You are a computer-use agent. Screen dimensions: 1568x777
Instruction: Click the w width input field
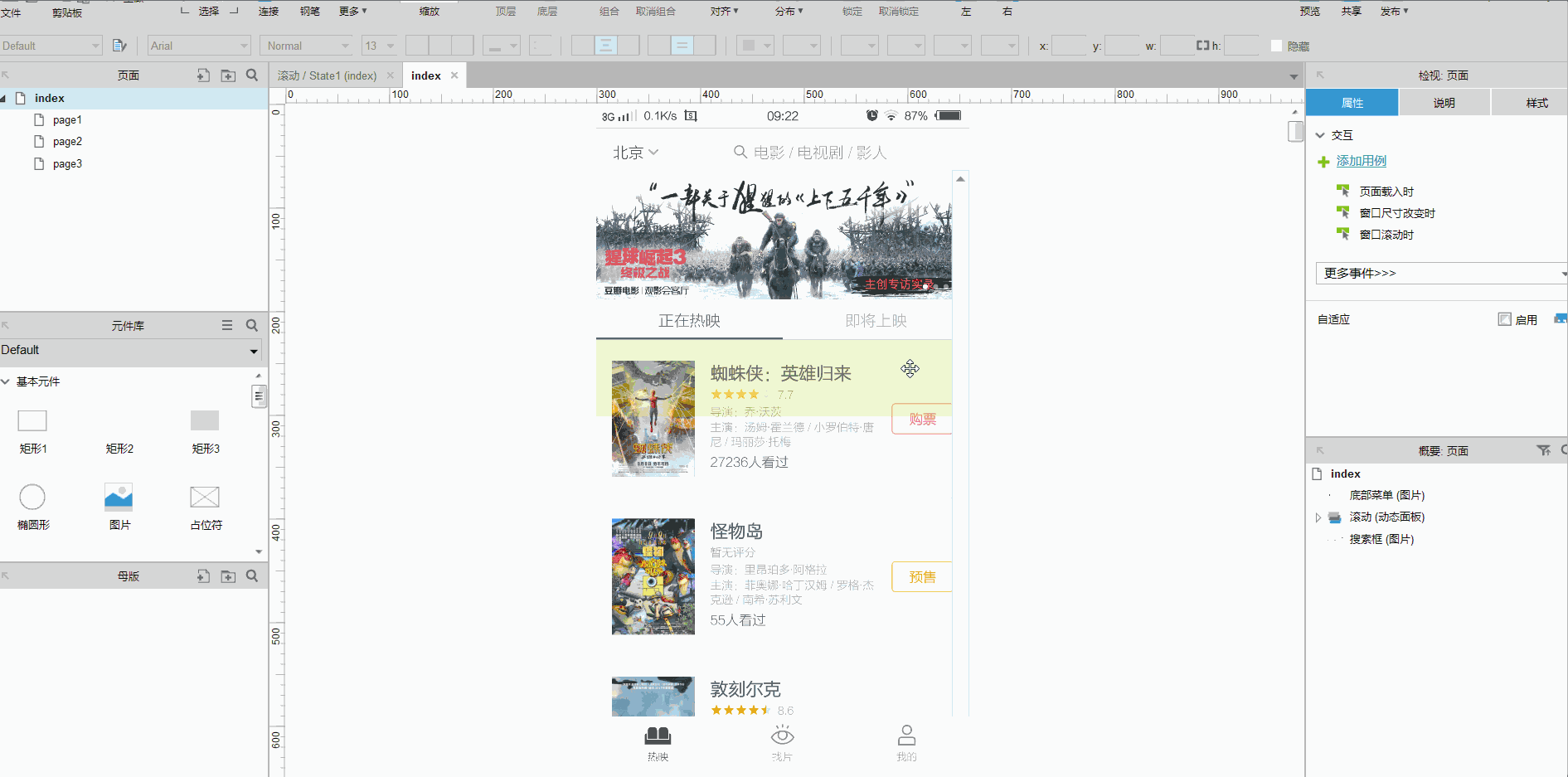(1177, 46)
